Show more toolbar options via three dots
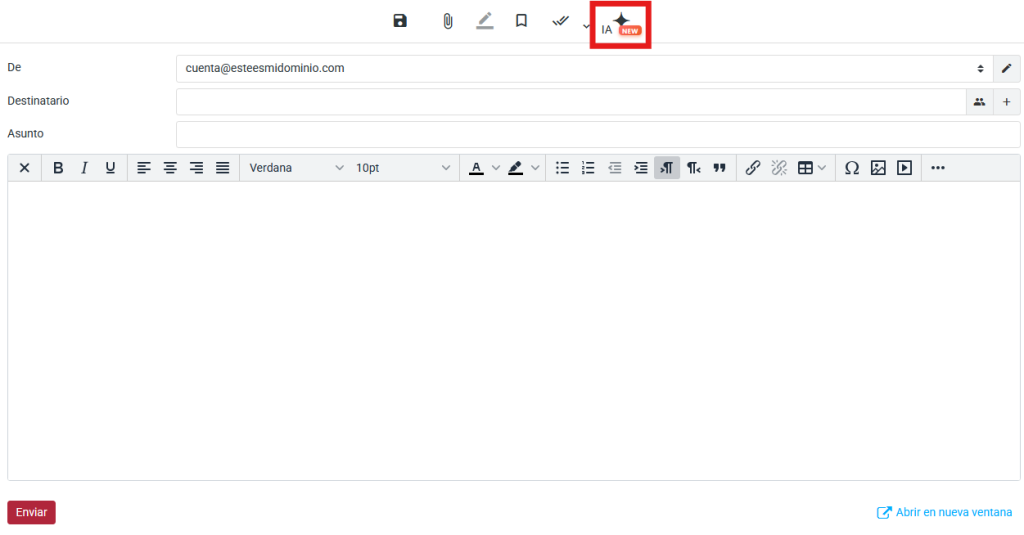The height and width of the screenshot is (535, 1024). point(938,168)
